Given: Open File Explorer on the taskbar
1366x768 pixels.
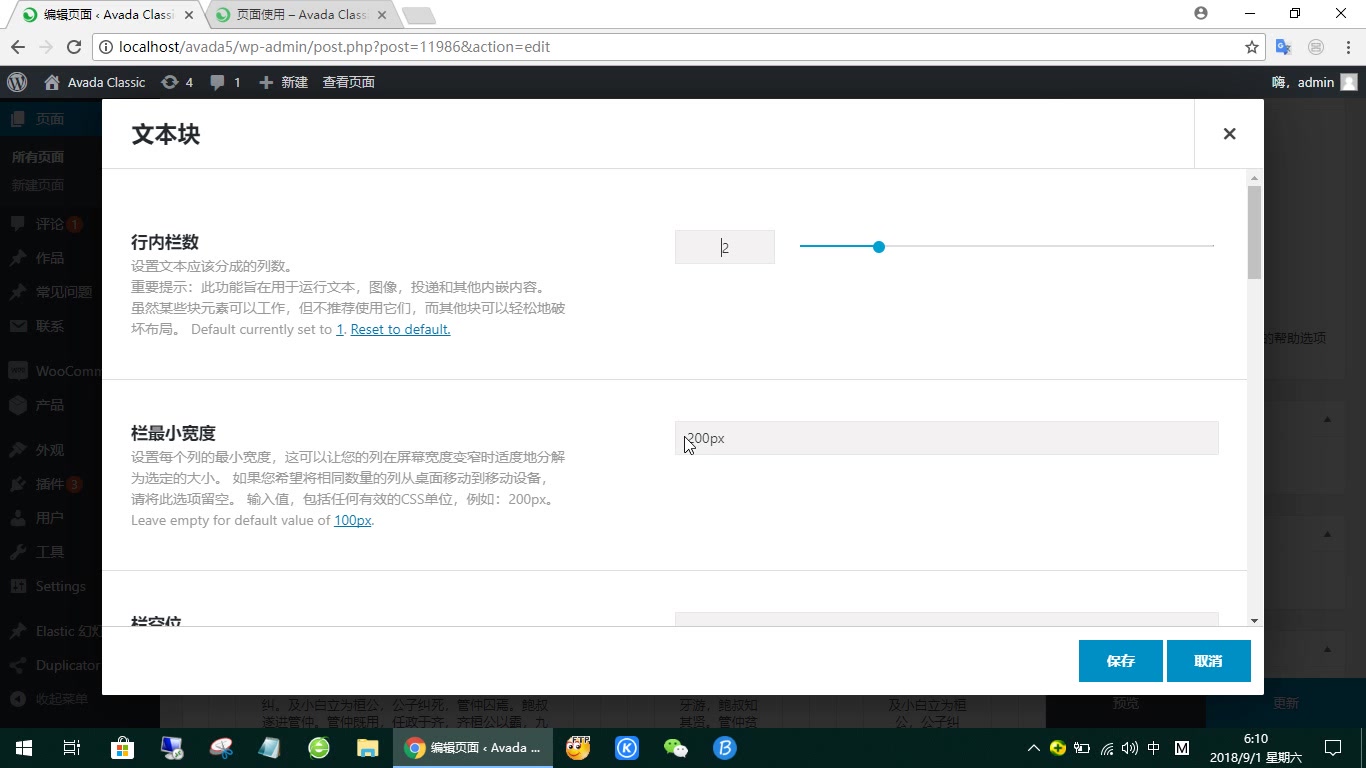Looking at the screenshot, I should (368, 747).
